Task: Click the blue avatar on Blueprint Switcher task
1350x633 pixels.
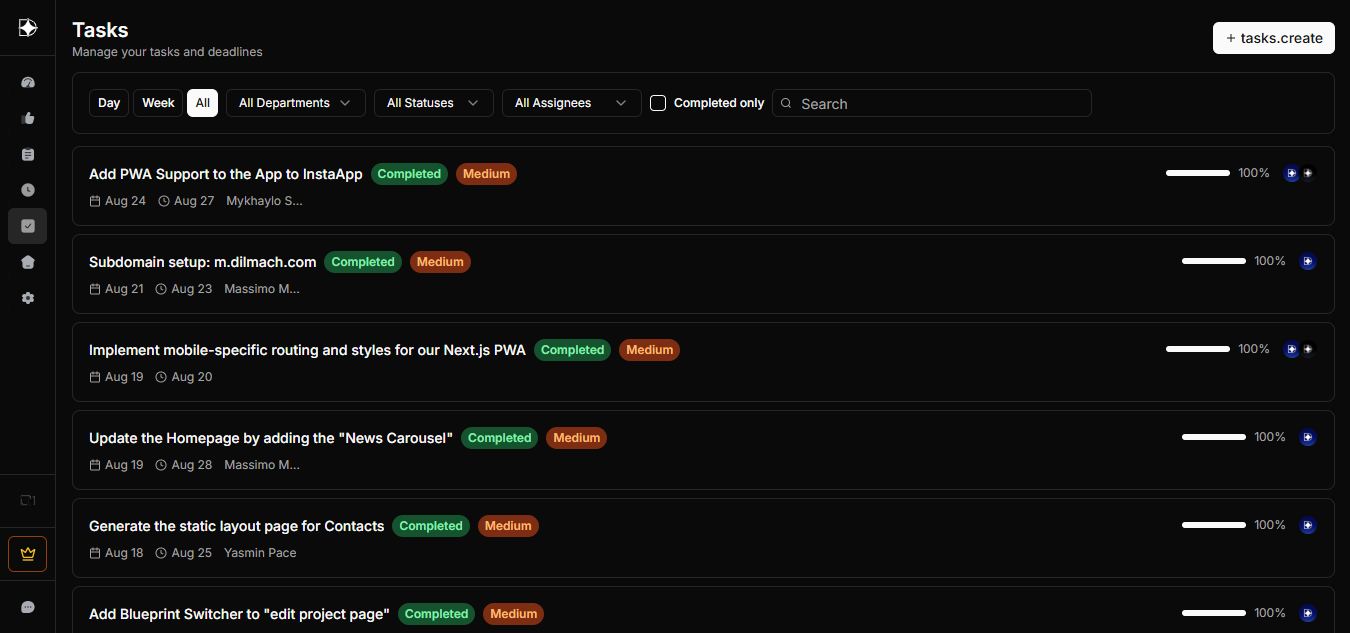Action: click(x=1308, y=613)
